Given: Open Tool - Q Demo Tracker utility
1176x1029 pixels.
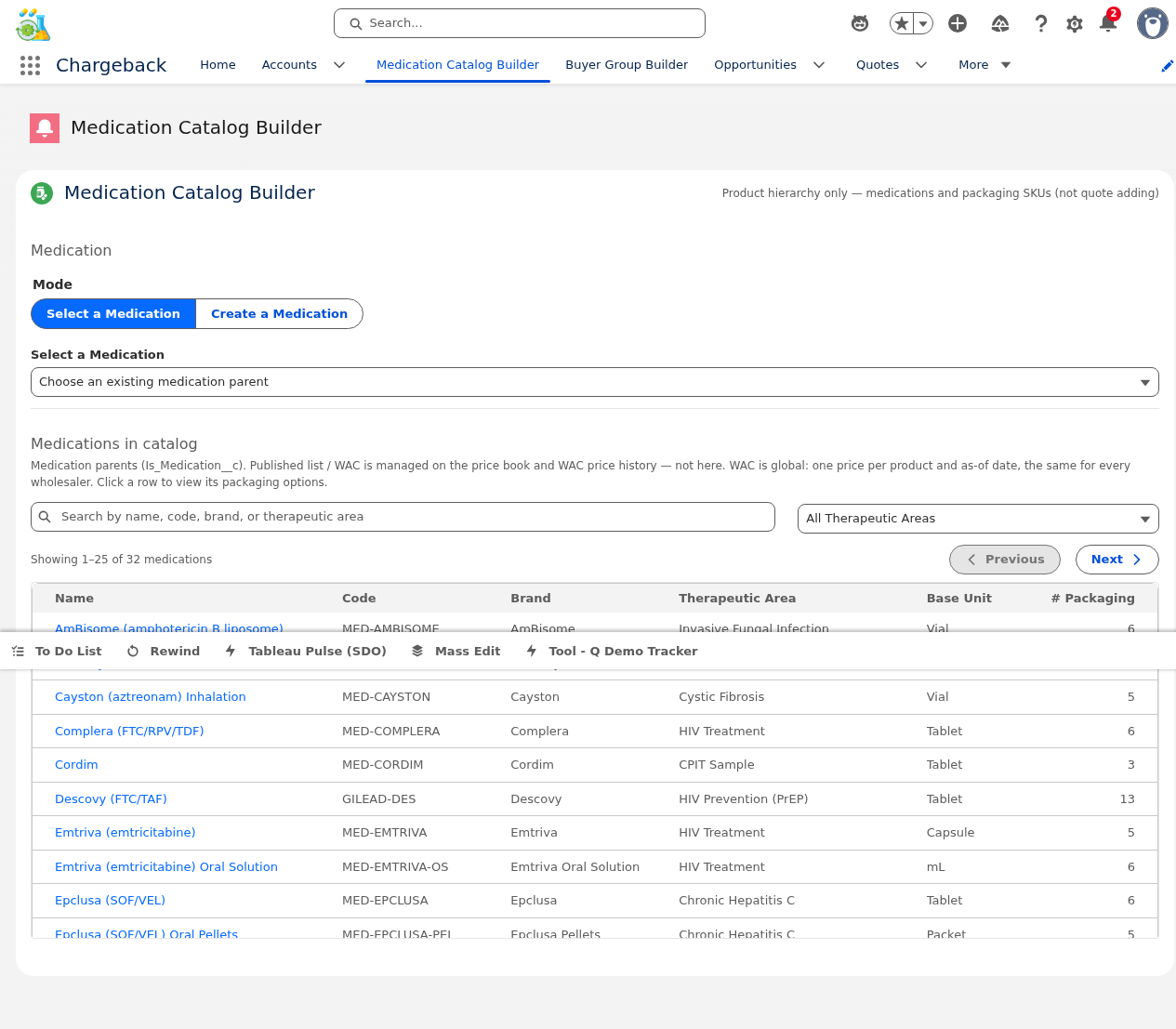Looking at the screenshot, I should pos(612,652).
